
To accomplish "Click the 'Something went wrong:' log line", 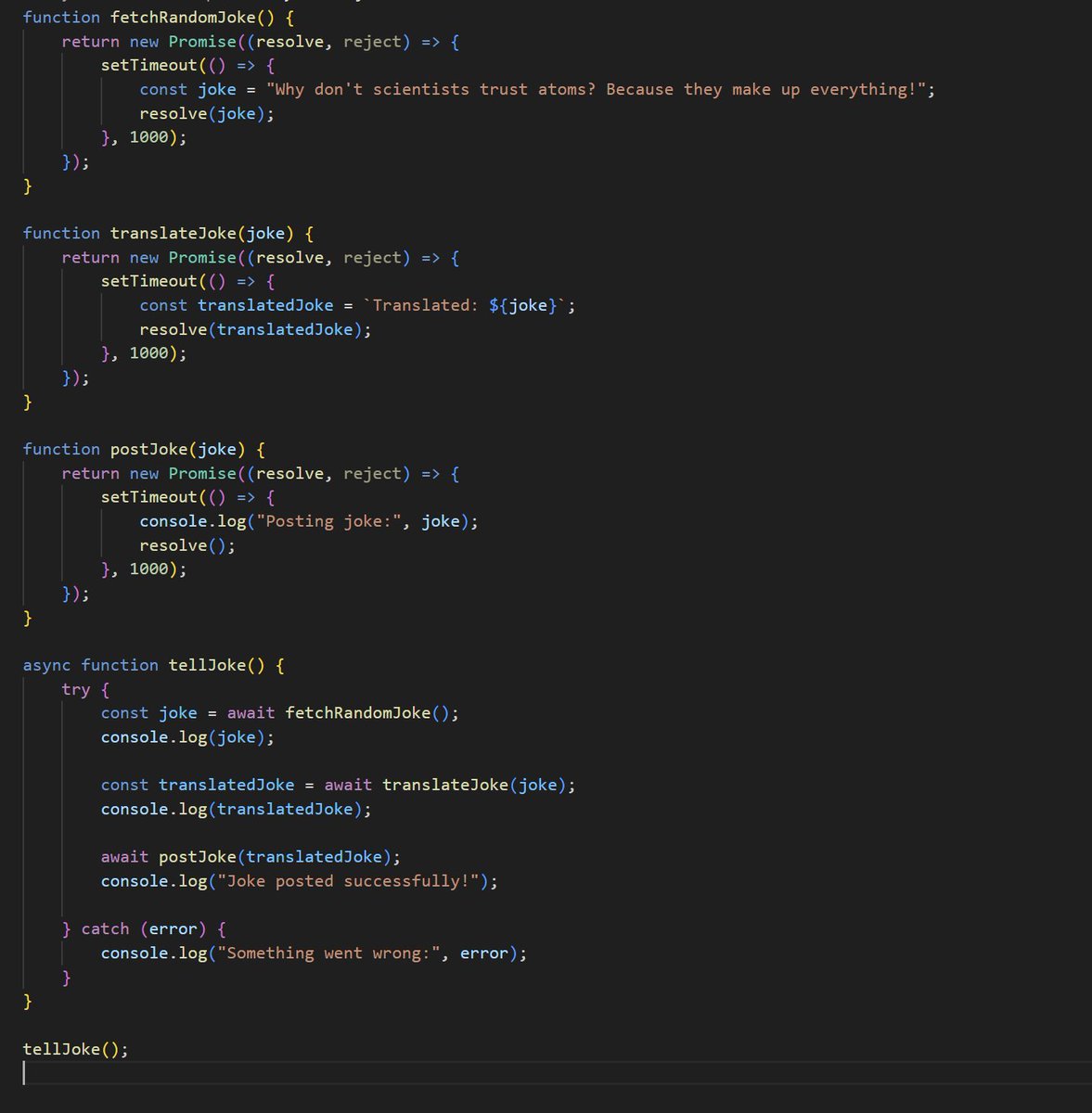I will [314, 953].
